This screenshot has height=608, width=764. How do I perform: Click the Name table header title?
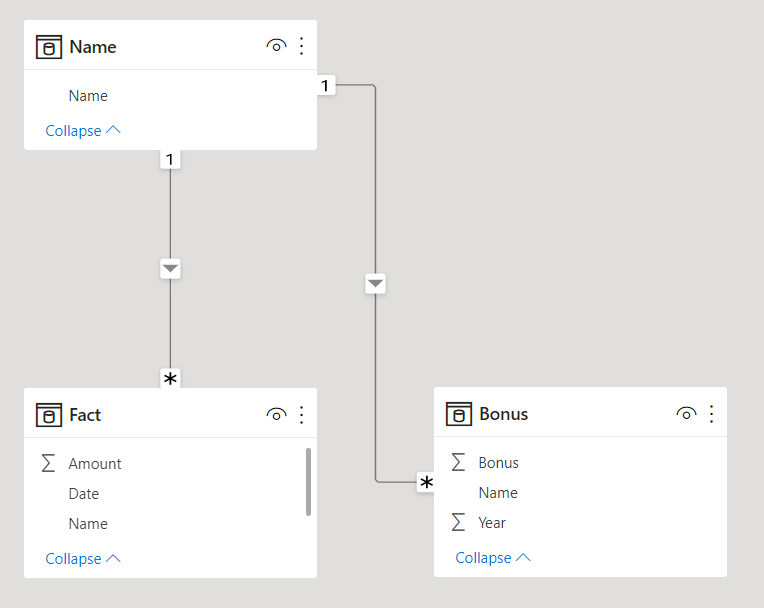(x=93, y=47)
